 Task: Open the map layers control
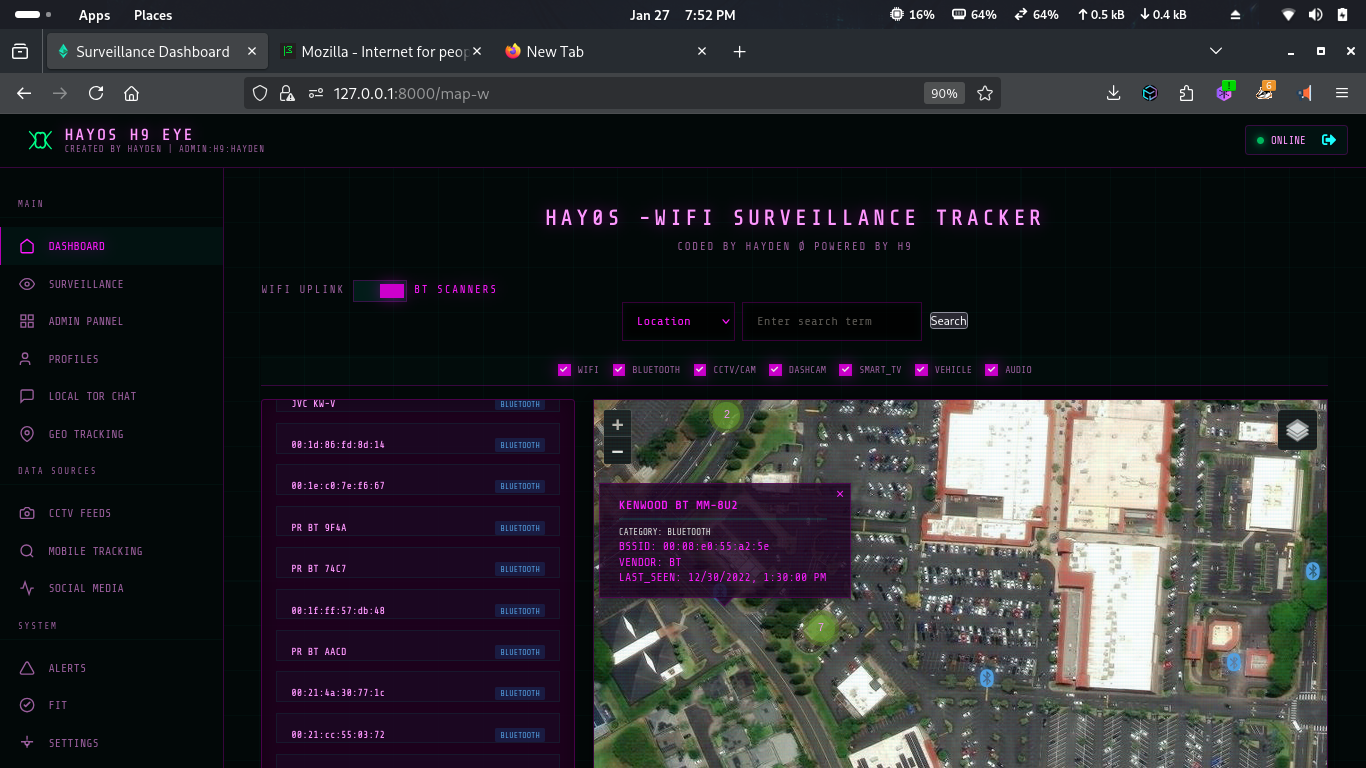pyautogui.click(x=1297, y=430)
